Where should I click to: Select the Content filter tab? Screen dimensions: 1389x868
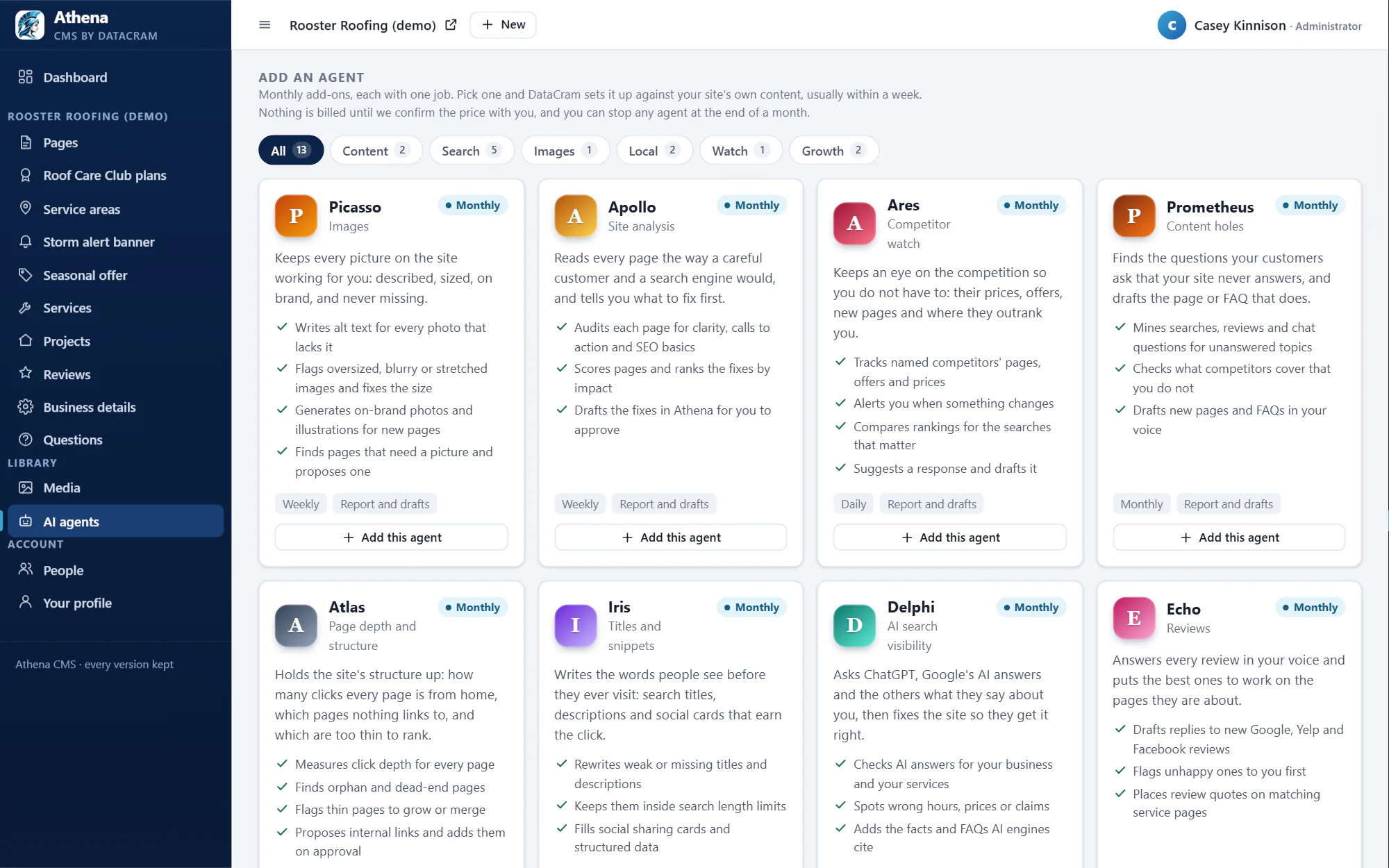click(376, 150)
